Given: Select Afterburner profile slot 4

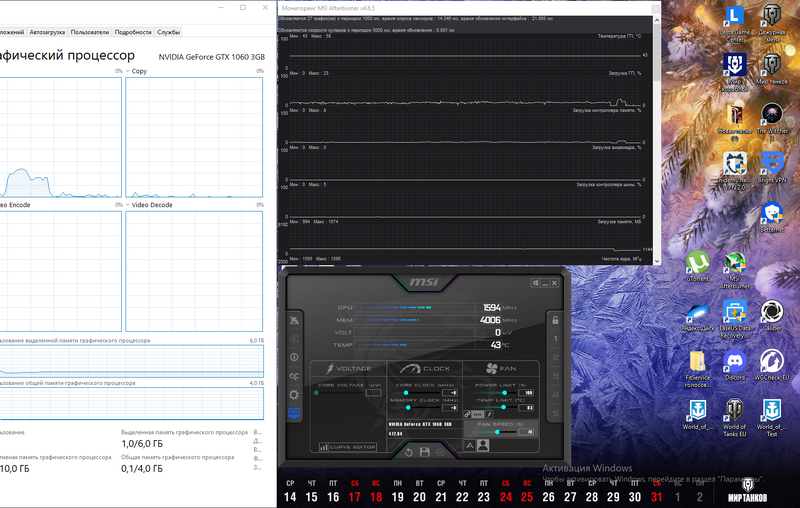Looking at the screenshot, I should click(x=555, y=395).
